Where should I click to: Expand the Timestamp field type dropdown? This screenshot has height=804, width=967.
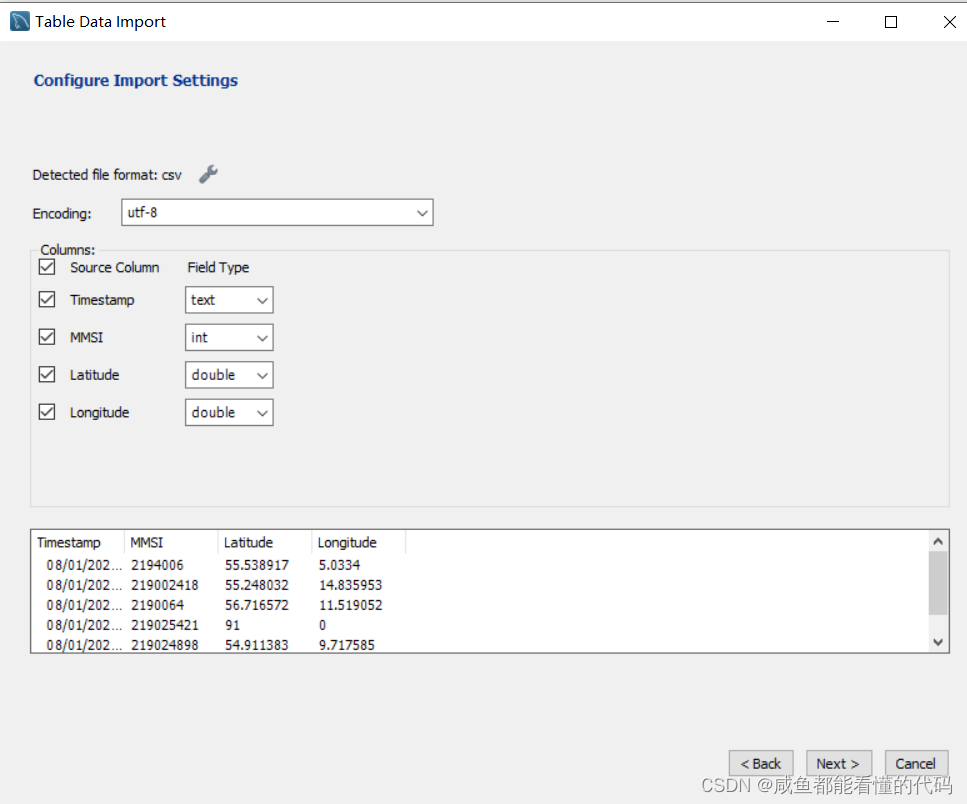(x=229, y=300)
